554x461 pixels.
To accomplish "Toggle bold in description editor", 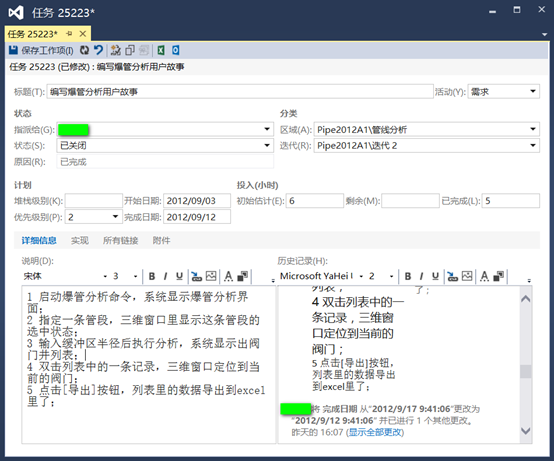I will [152, 276].
